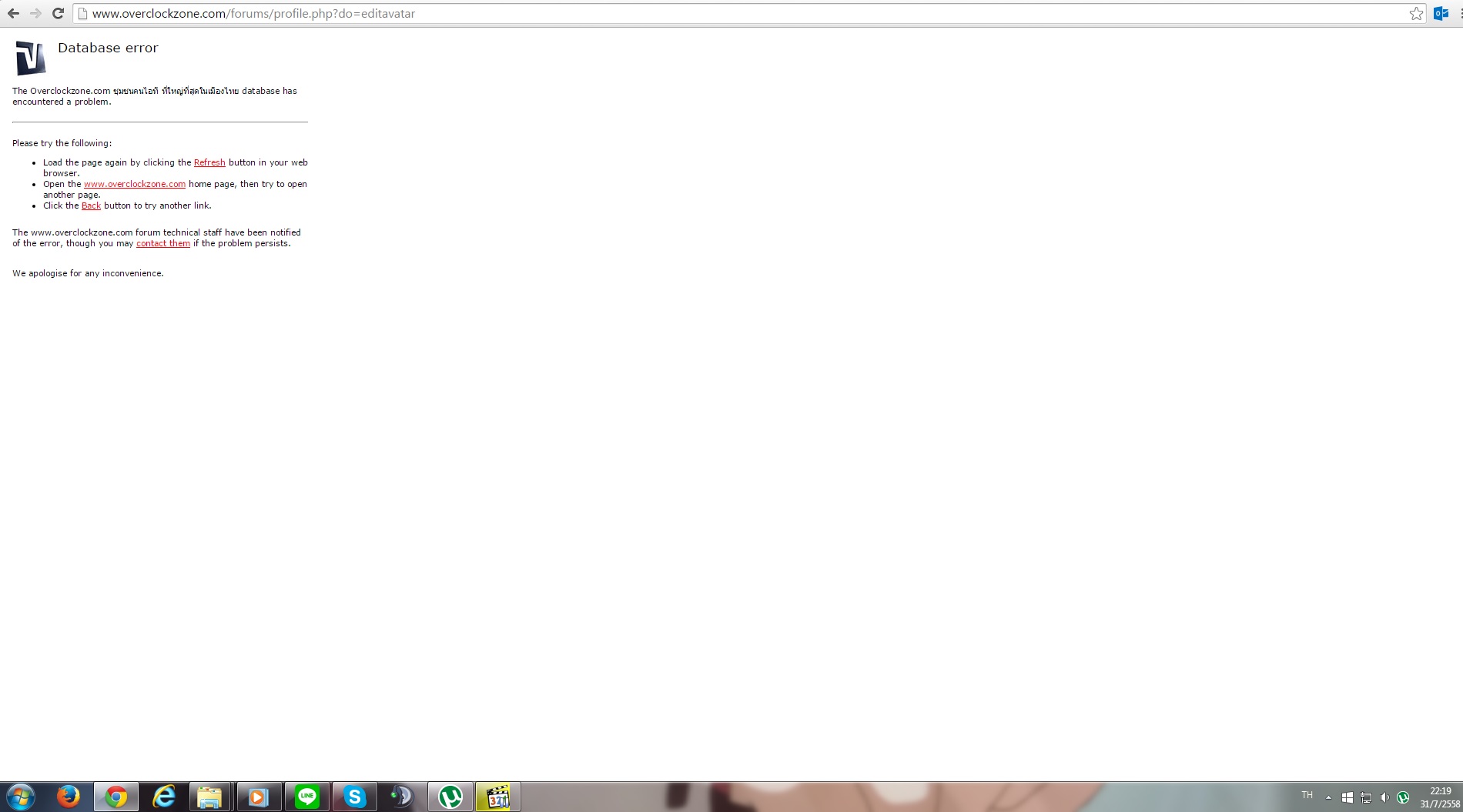Open Media Player Classic from the taskbar
Image resolution: width=1463 pixels, height=812 pixels.
click(498, 797)
